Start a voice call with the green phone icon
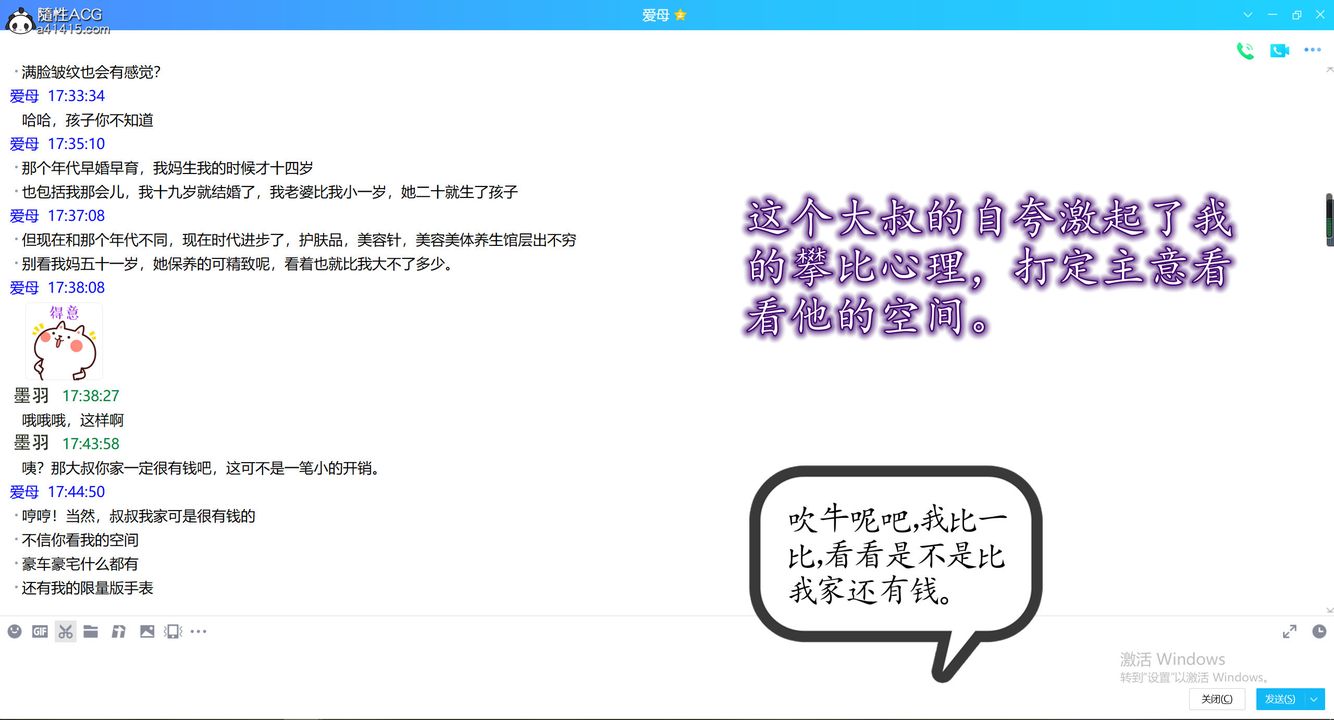 tap(1245, 50)
